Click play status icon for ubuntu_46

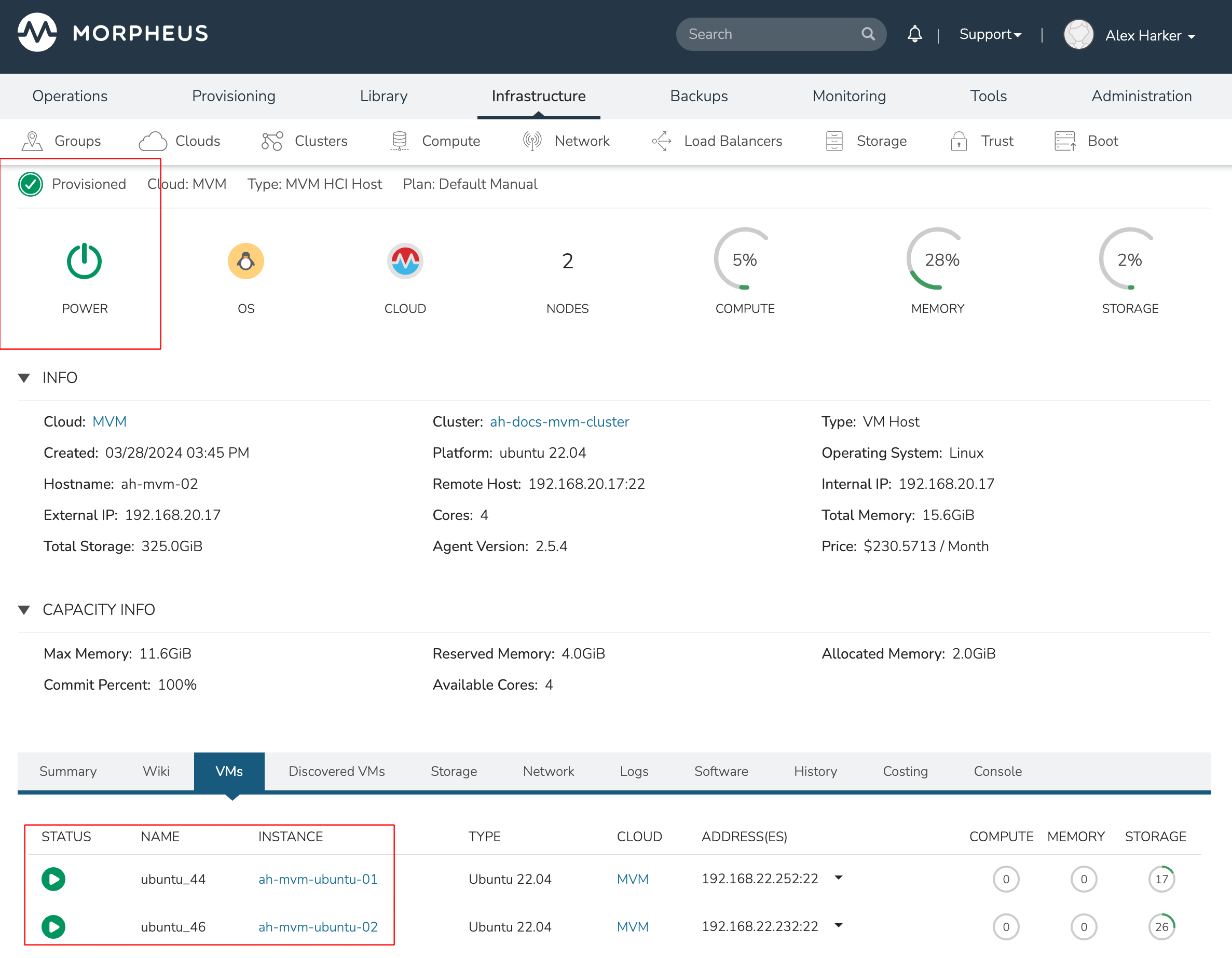(x=53, y=926)
